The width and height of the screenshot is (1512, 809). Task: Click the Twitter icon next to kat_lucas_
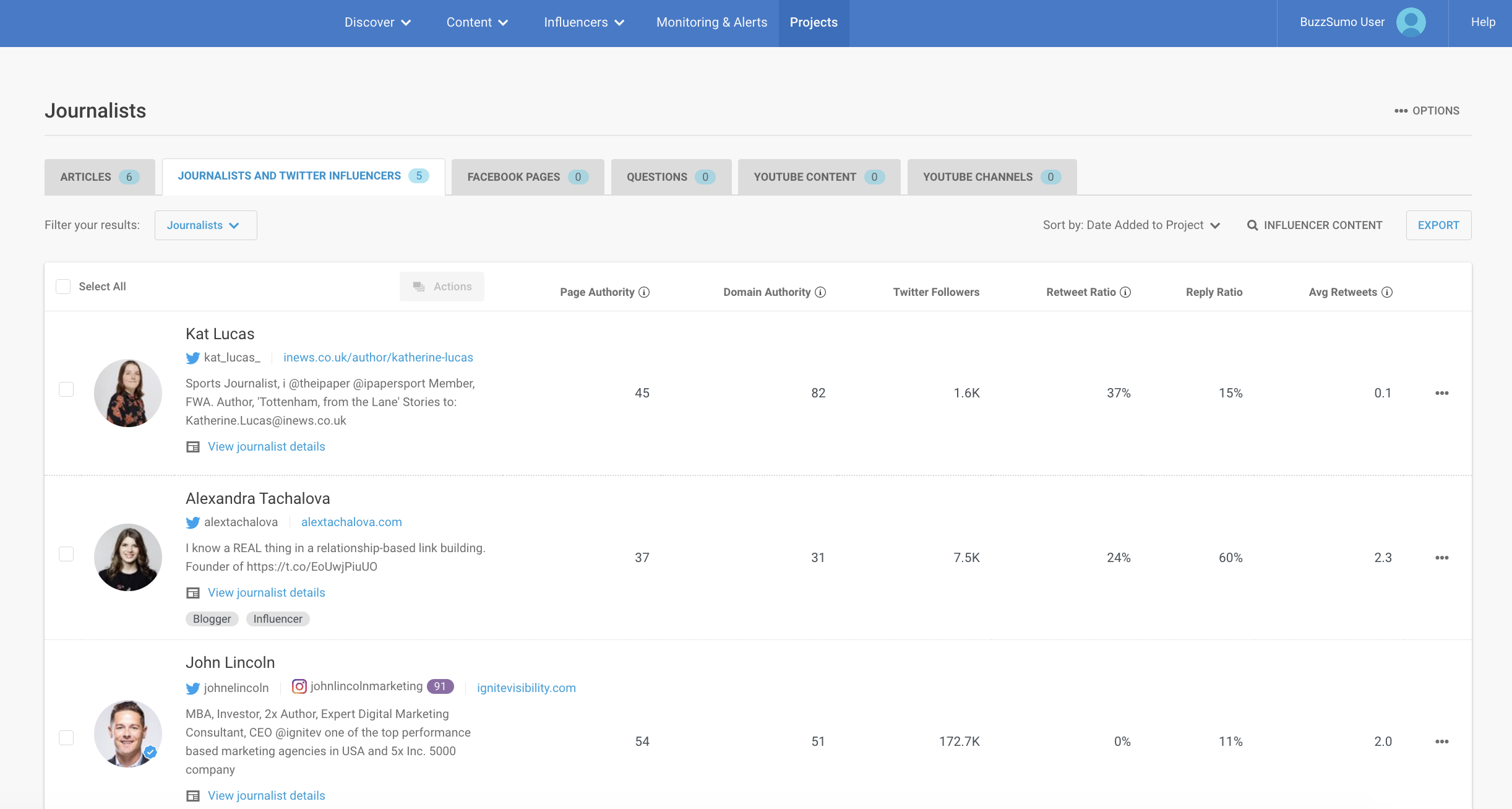click(x=192, y=358)
